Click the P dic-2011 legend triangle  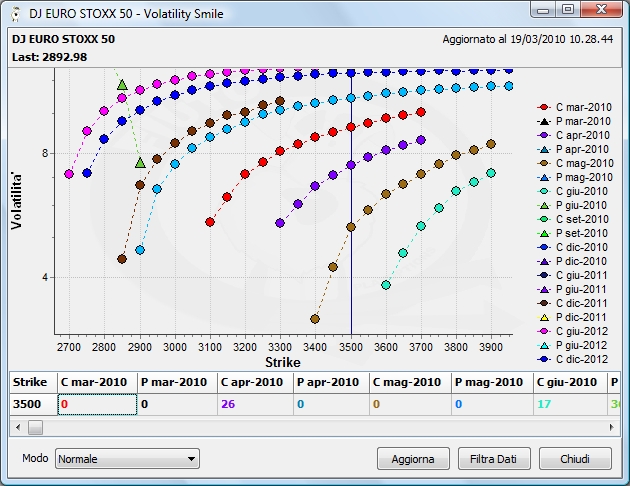click(x=544, y=317)
